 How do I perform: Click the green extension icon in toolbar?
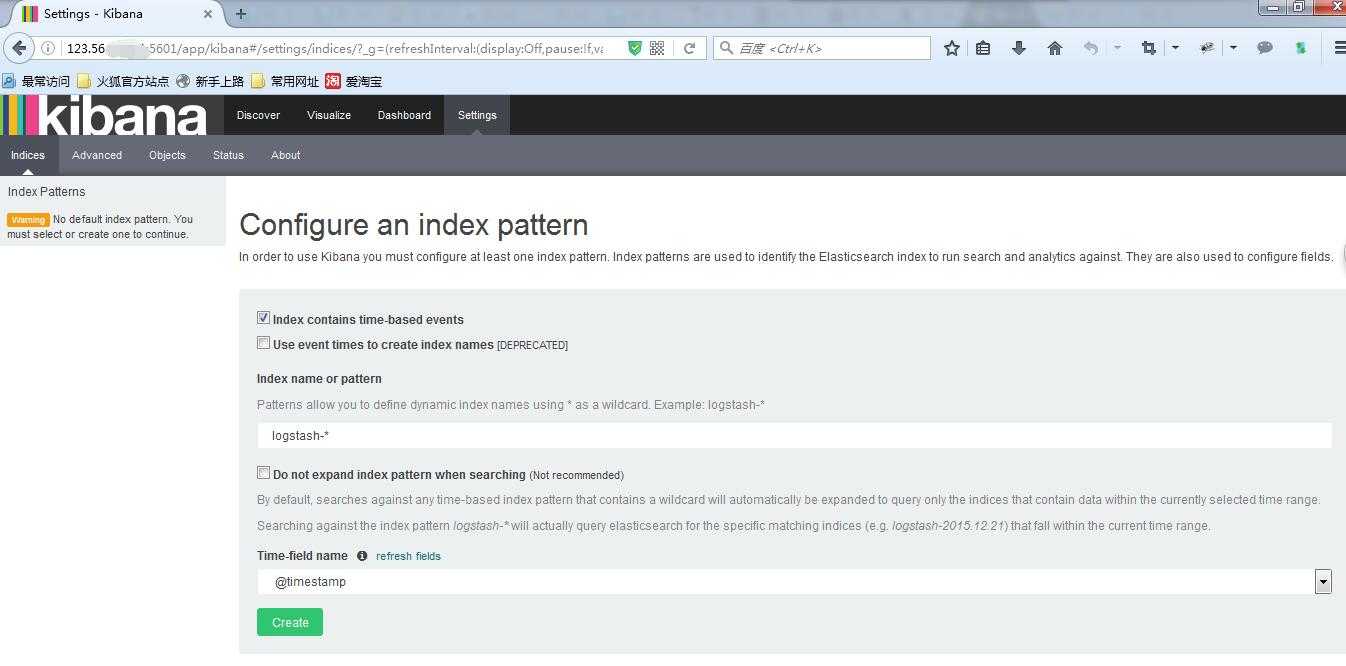click(x=1301, y=48)
